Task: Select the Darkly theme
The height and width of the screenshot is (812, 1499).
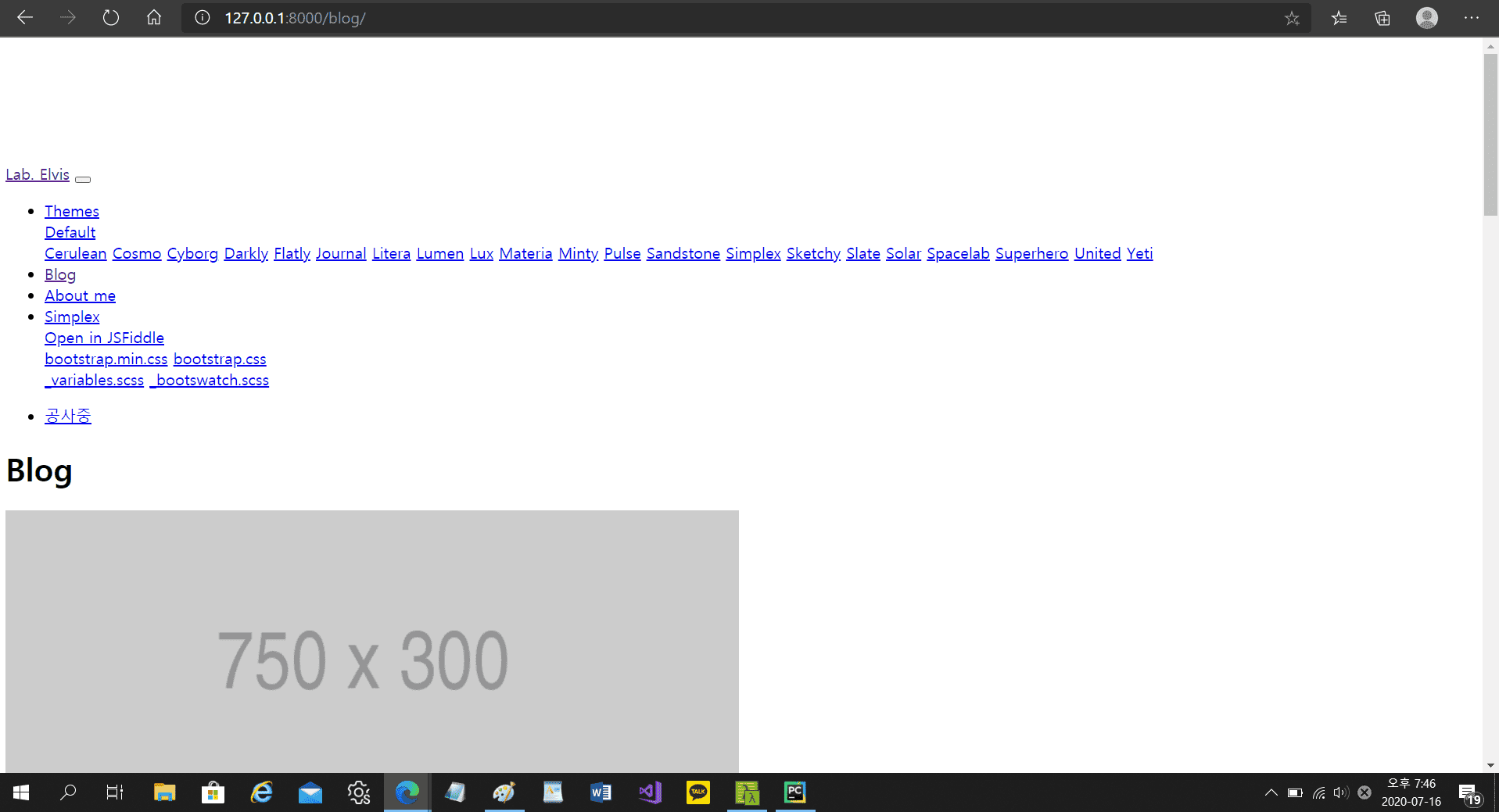Action: 246,253
